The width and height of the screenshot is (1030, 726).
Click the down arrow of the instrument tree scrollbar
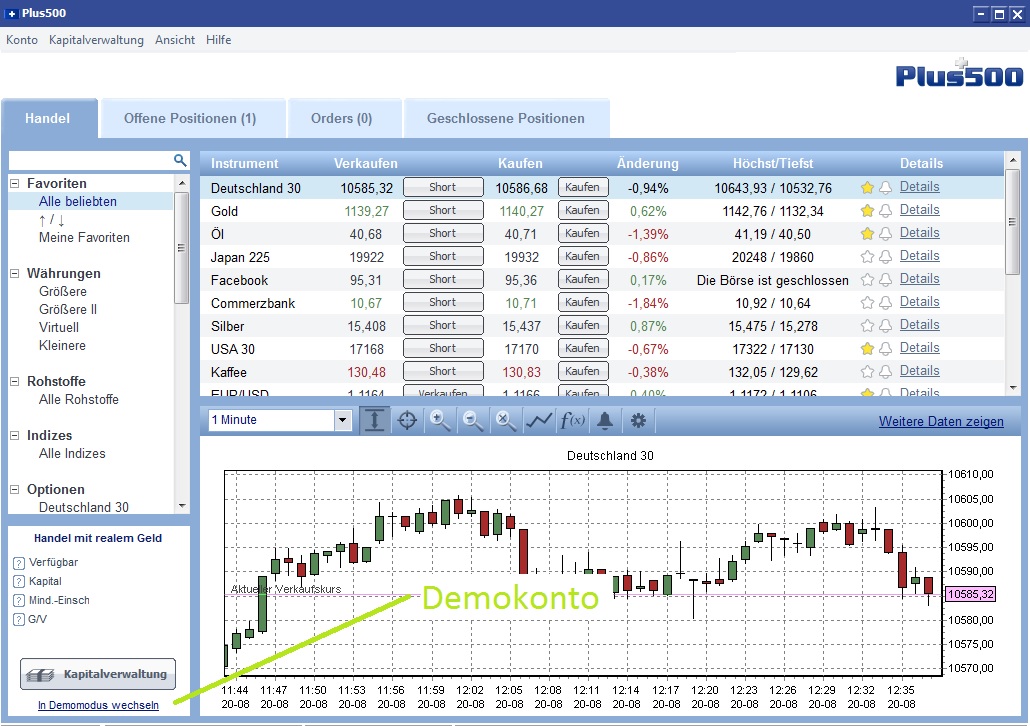[182, 506]
